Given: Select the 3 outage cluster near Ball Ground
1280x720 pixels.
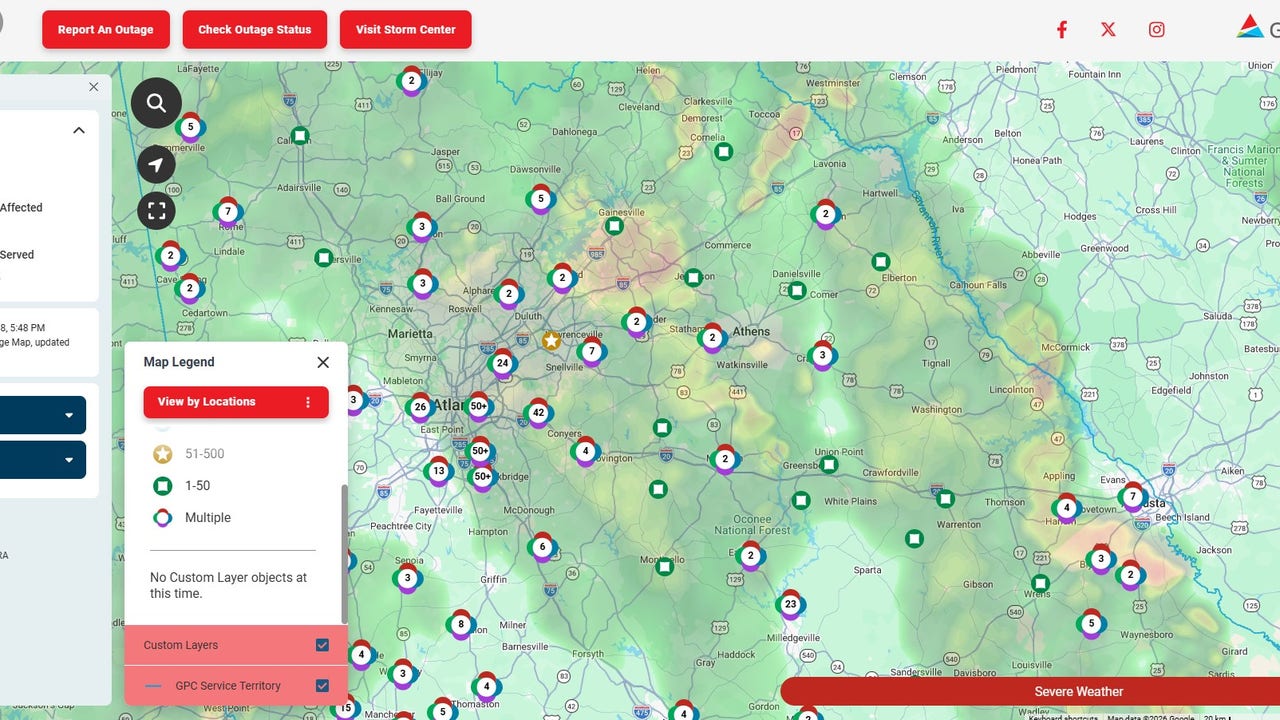Looking at the screenshot, I should (x=422, y=227).
